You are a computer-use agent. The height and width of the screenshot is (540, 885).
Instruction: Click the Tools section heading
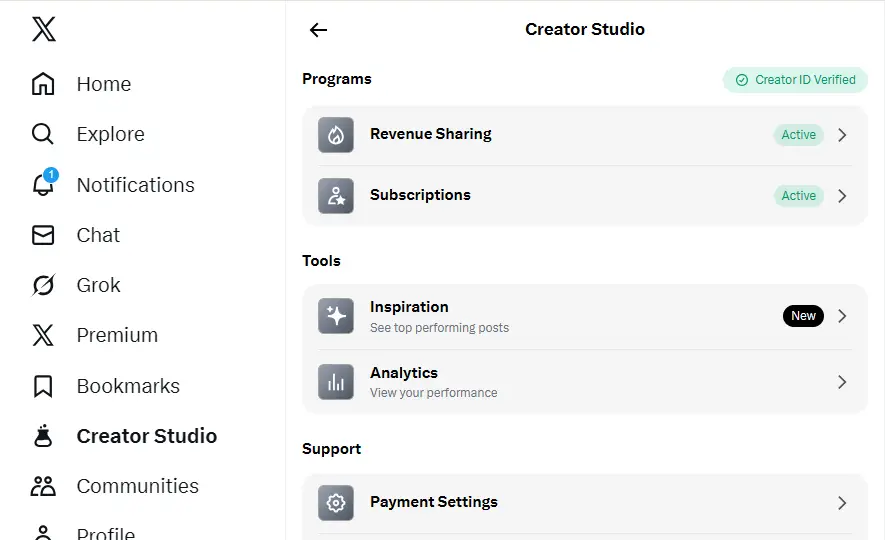[321, 261]
